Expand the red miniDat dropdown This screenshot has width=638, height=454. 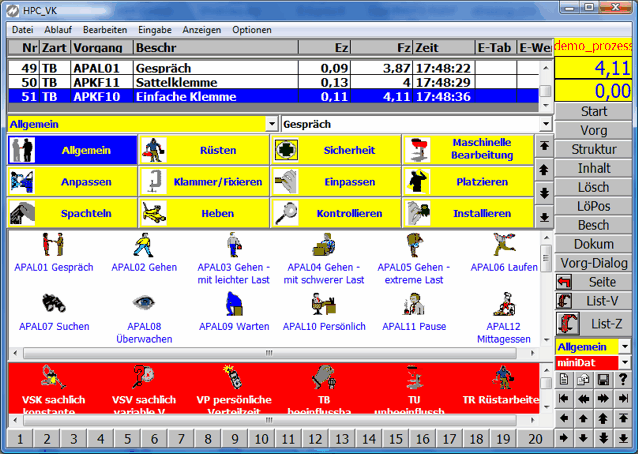coord(625,362)
